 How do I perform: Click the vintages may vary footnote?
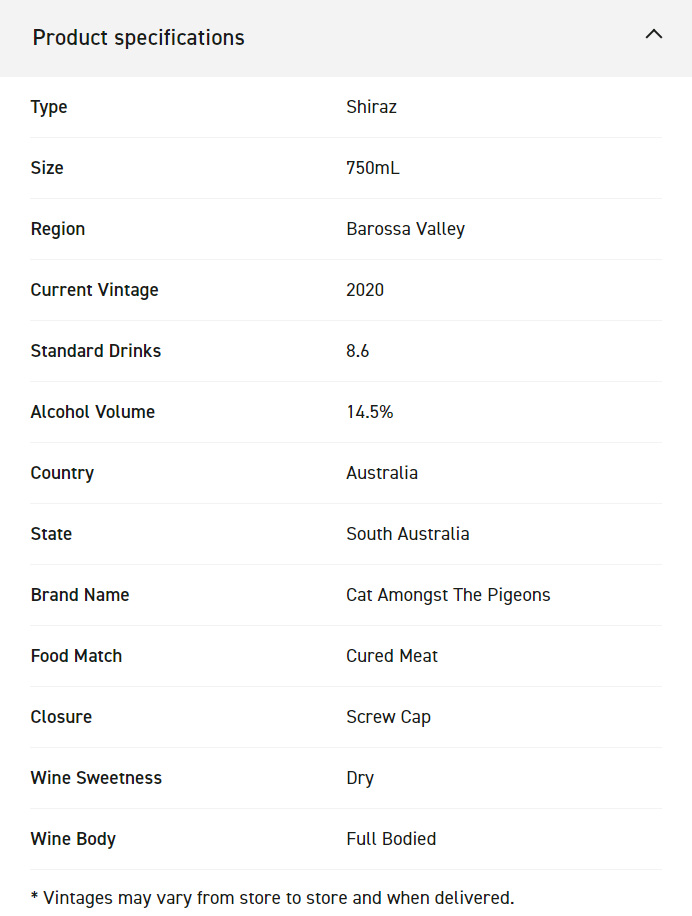272,898
